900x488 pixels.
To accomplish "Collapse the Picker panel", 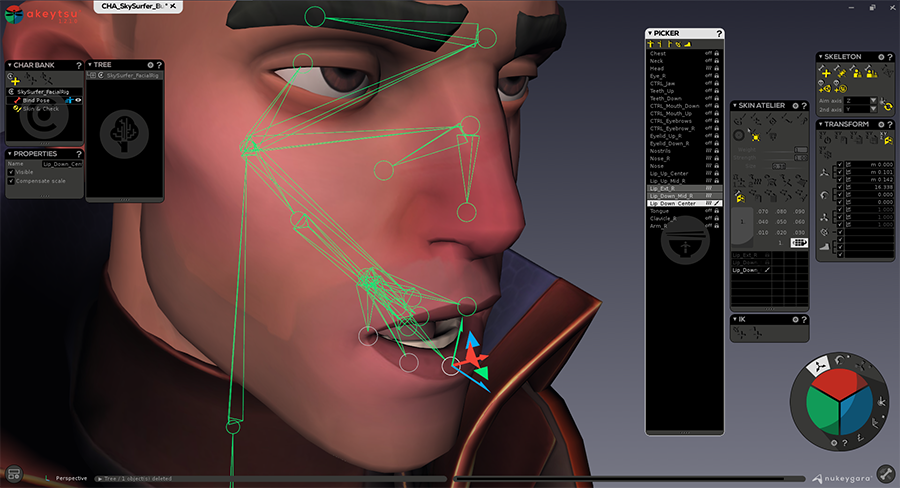I will (x=650, y=34).
